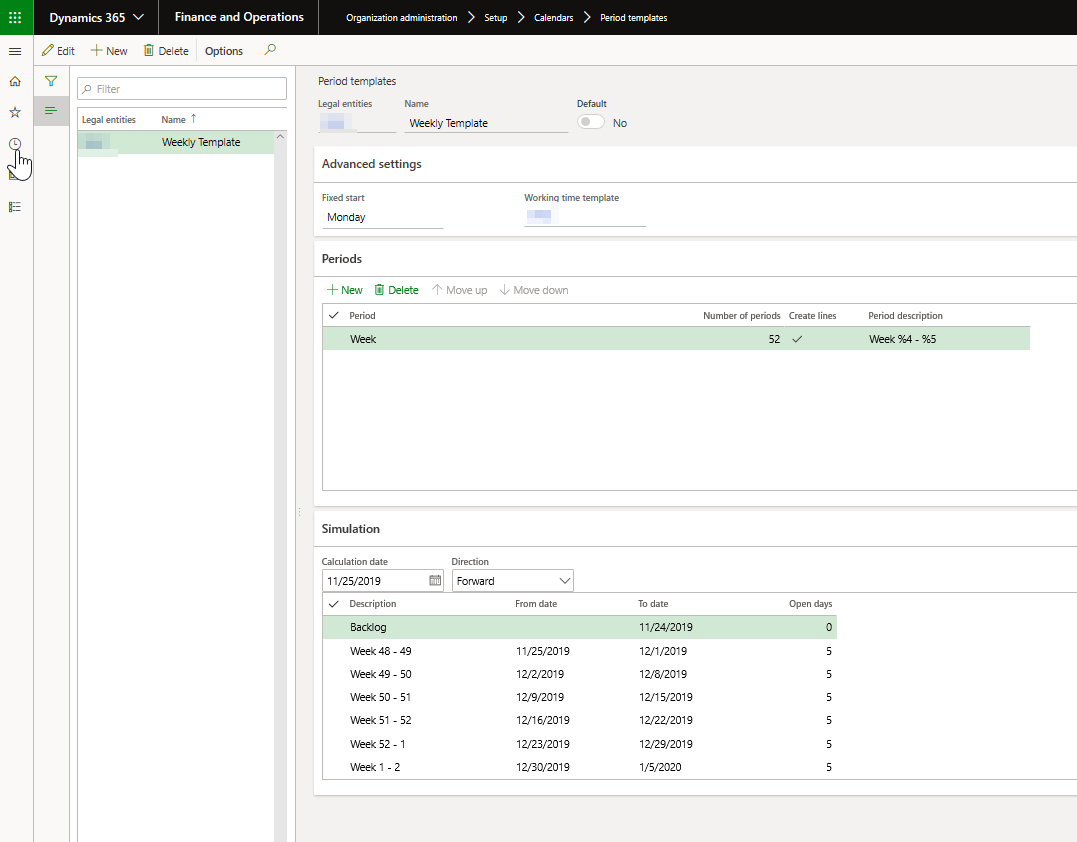Expand the navigation pane hamburger icon
The width and height of the screenshot is (1077, 842).
point(15,51)
